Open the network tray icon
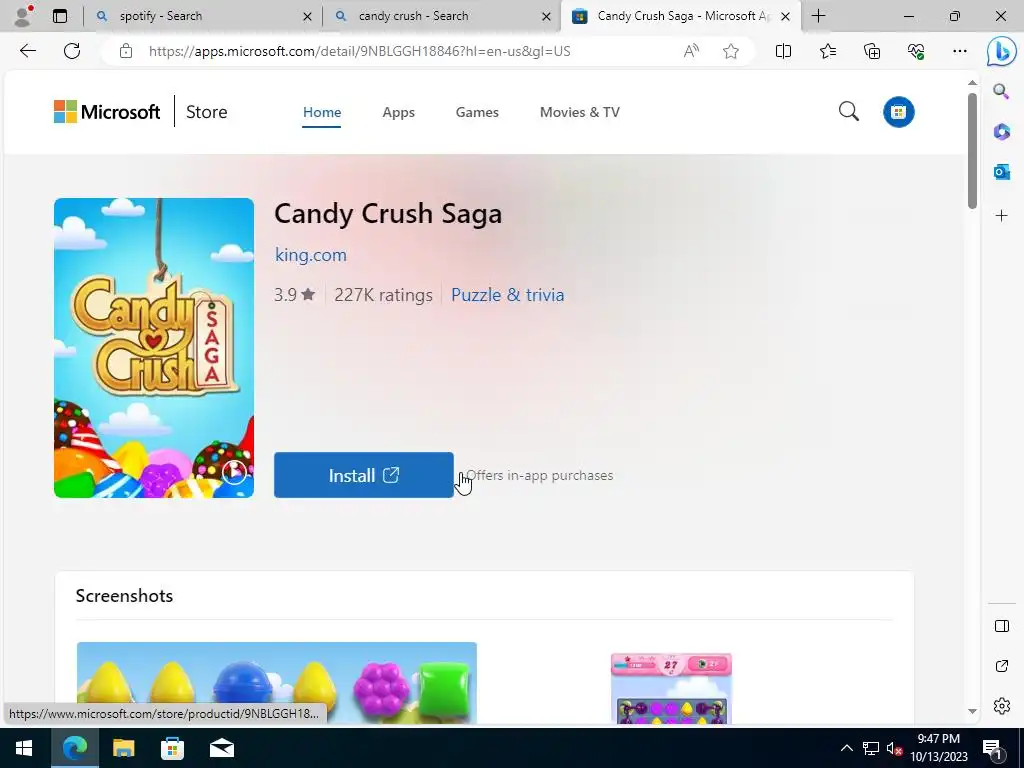 pos(871,748)
